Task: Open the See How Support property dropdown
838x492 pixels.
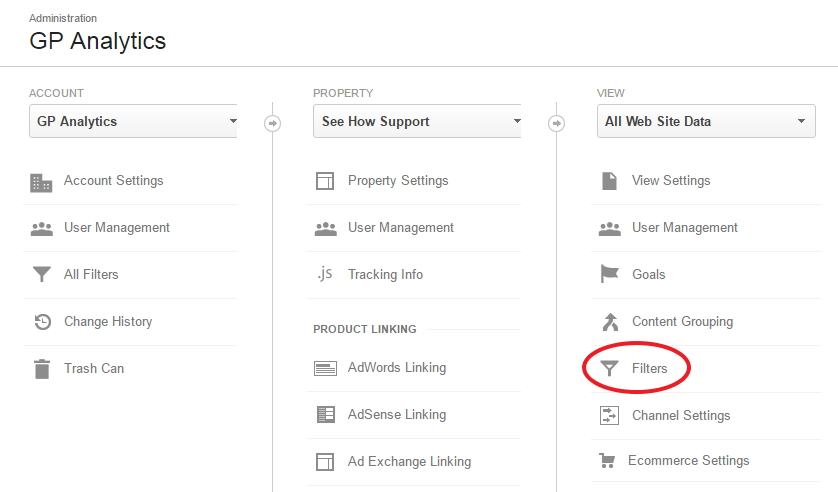Action: click(x=417, y=121)
